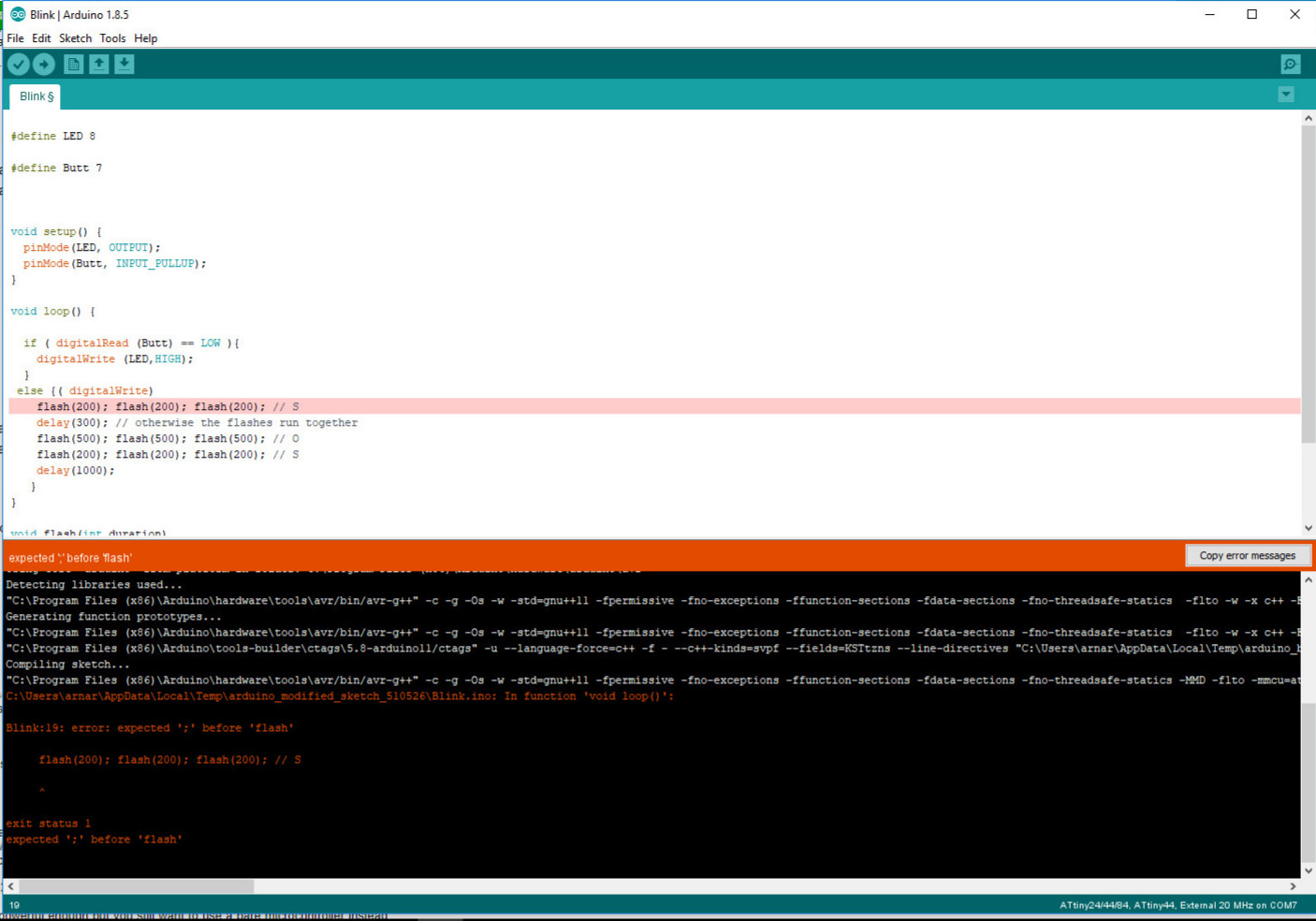Minimize the Arduino window
1316x921 pixels.
(1209, 14)
